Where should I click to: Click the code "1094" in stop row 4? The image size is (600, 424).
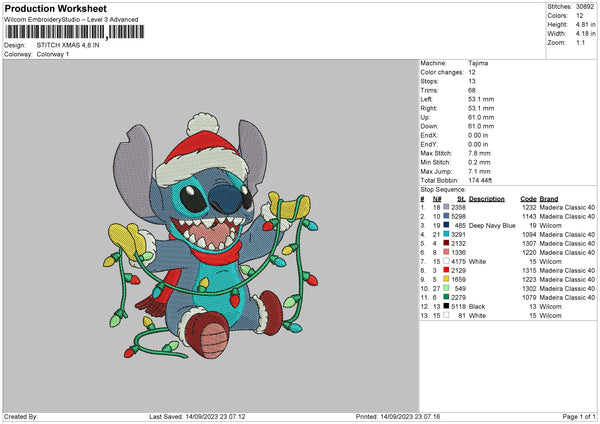pyautogui.click(x=529, y=234)
